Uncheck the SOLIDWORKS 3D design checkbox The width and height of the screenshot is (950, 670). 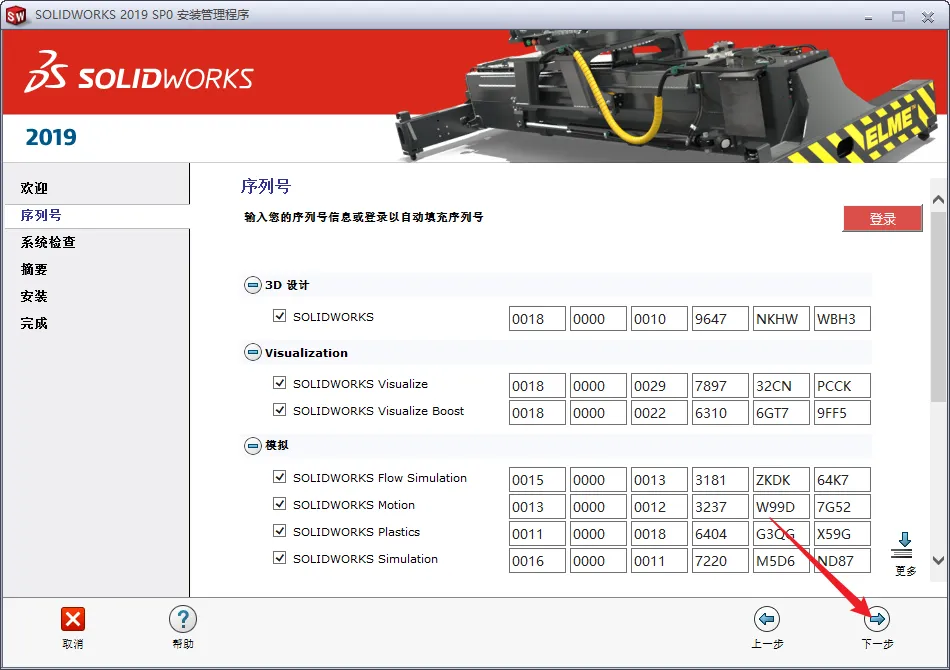279,316
